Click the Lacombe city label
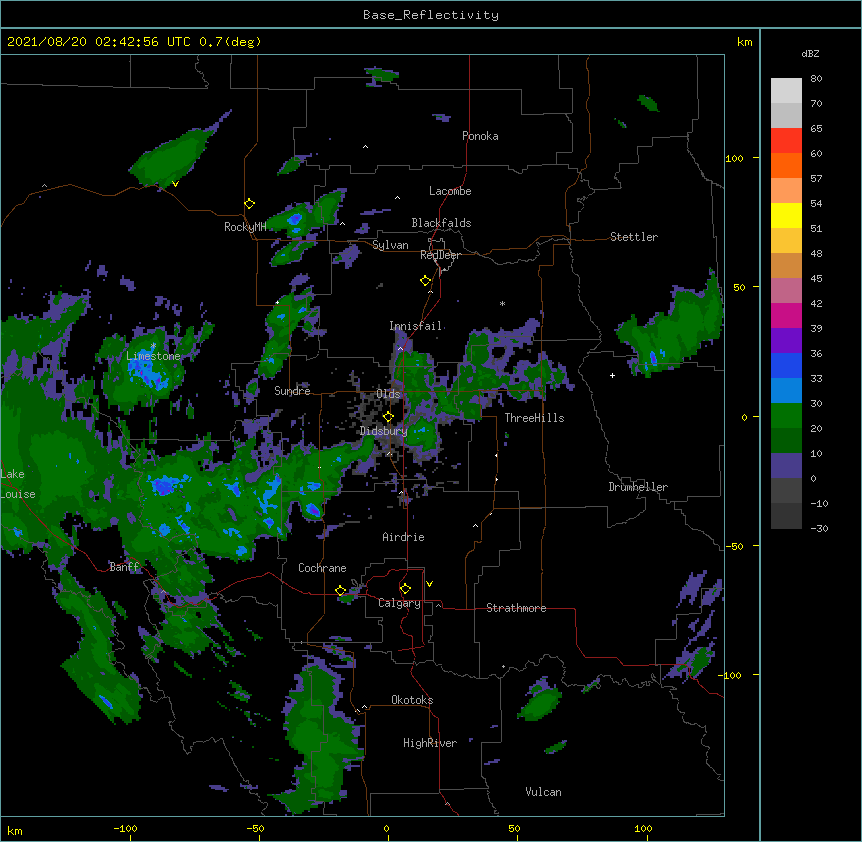Screen dimensions: 862x842 [x=450, y=191]
